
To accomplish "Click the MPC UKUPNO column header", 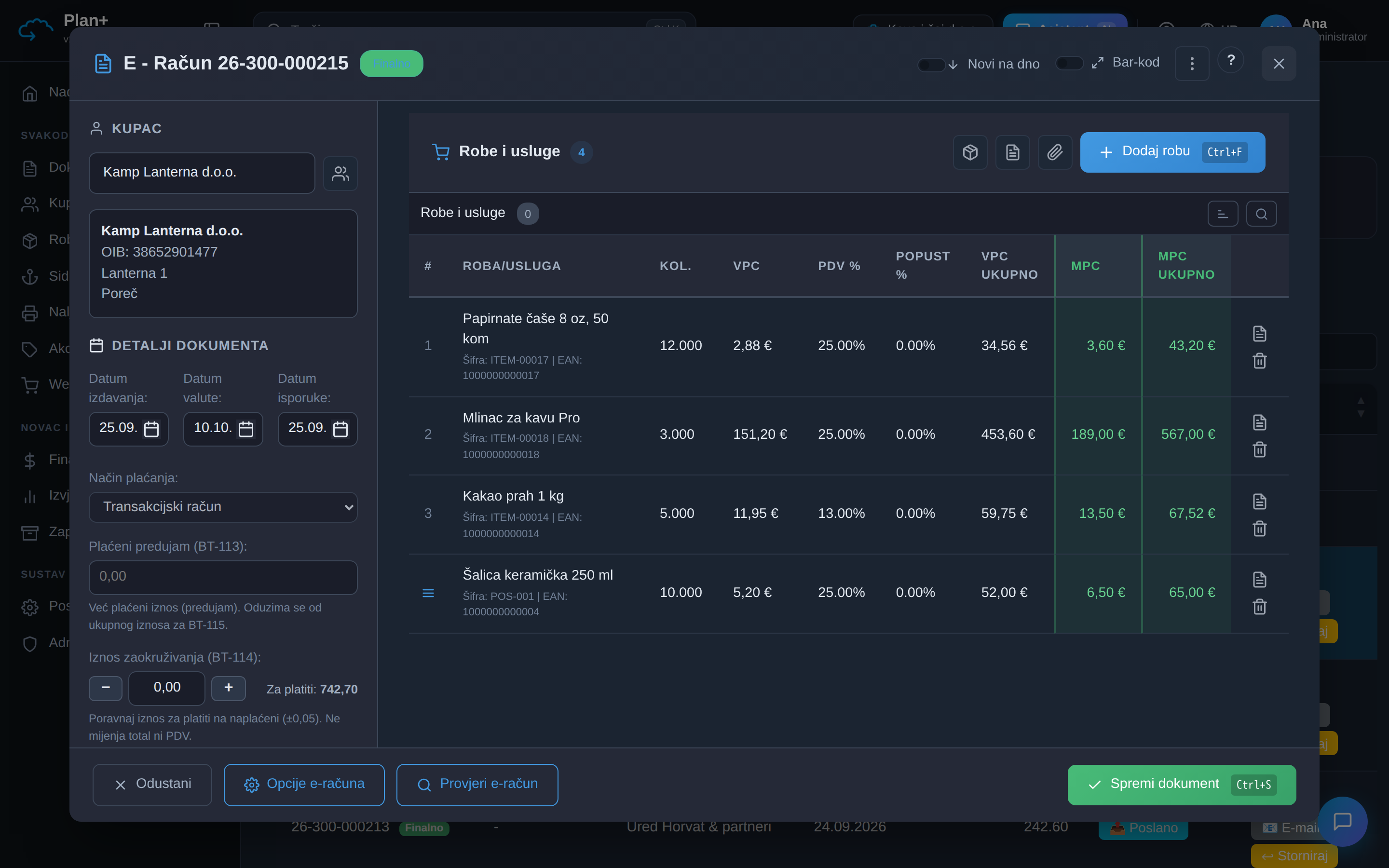I will [x=1186, y=265].
